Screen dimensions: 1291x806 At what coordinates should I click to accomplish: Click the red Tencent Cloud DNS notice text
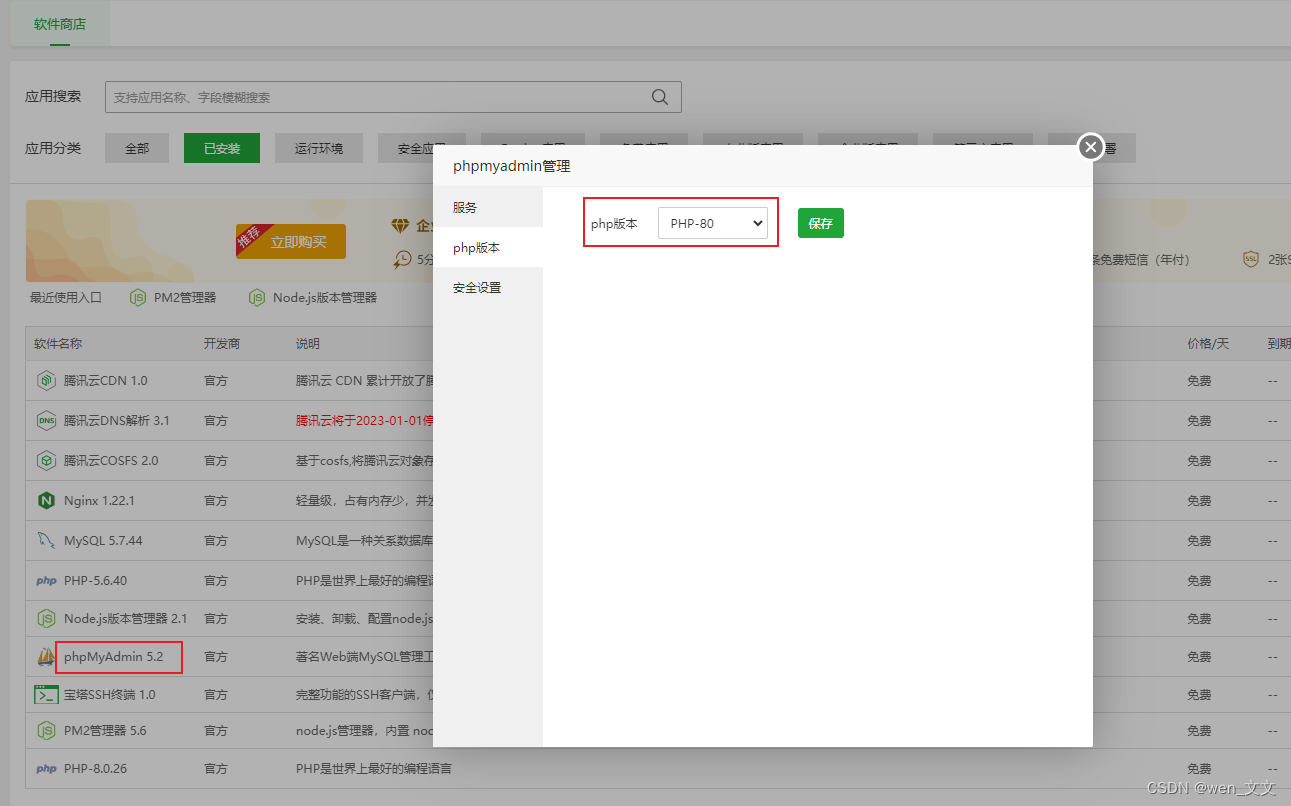point(364,420)
